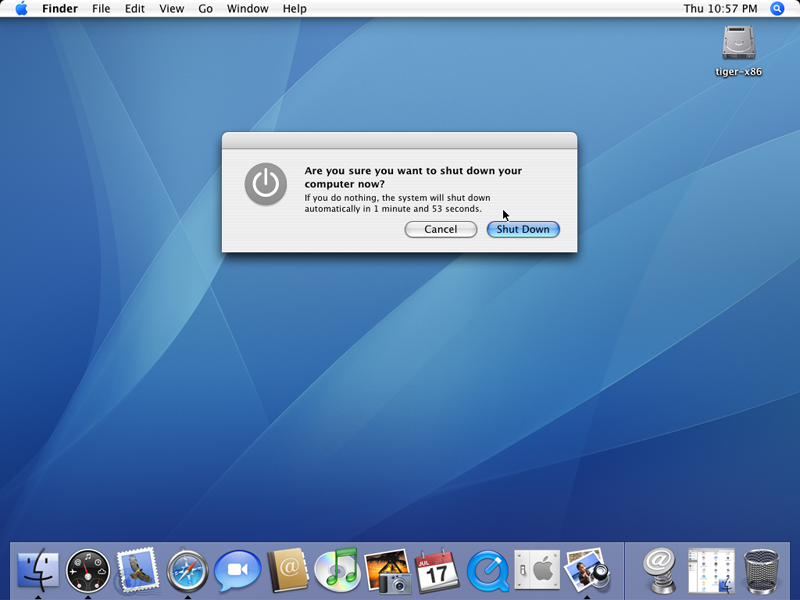Open the Apple menu

pos(21,9)
